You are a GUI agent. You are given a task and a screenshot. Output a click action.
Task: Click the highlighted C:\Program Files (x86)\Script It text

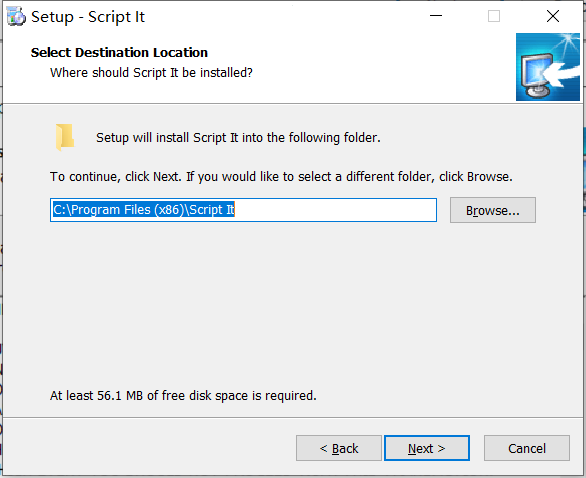pos(144,210)
